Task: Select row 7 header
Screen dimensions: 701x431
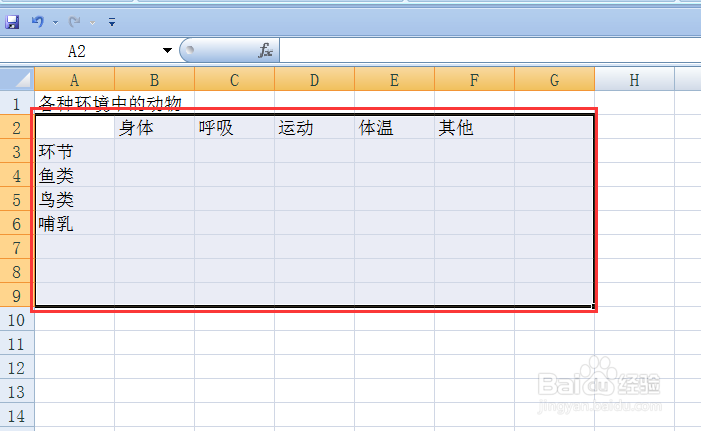Action: pos(17,248)
